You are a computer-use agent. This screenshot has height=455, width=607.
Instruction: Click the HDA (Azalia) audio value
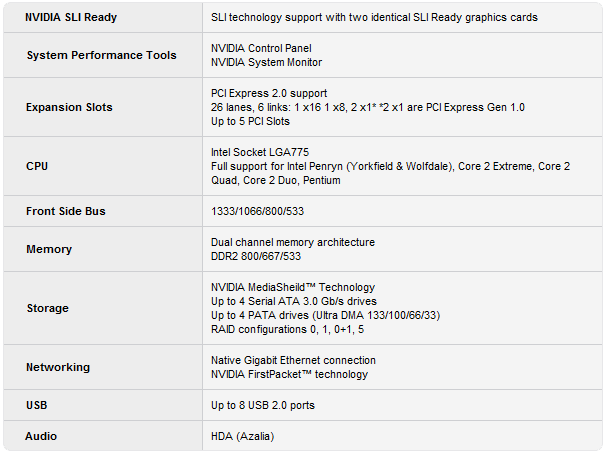tap(242, 436)
